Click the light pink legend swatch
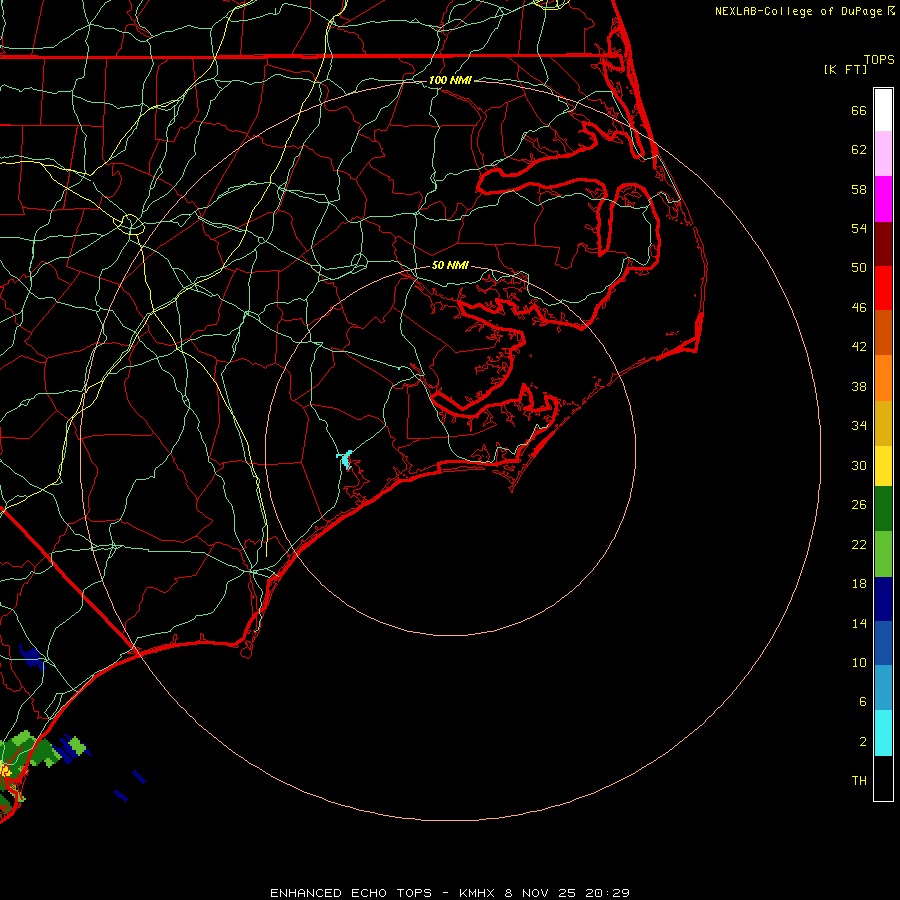Screen dimensions: 900x900 [883, 153]
